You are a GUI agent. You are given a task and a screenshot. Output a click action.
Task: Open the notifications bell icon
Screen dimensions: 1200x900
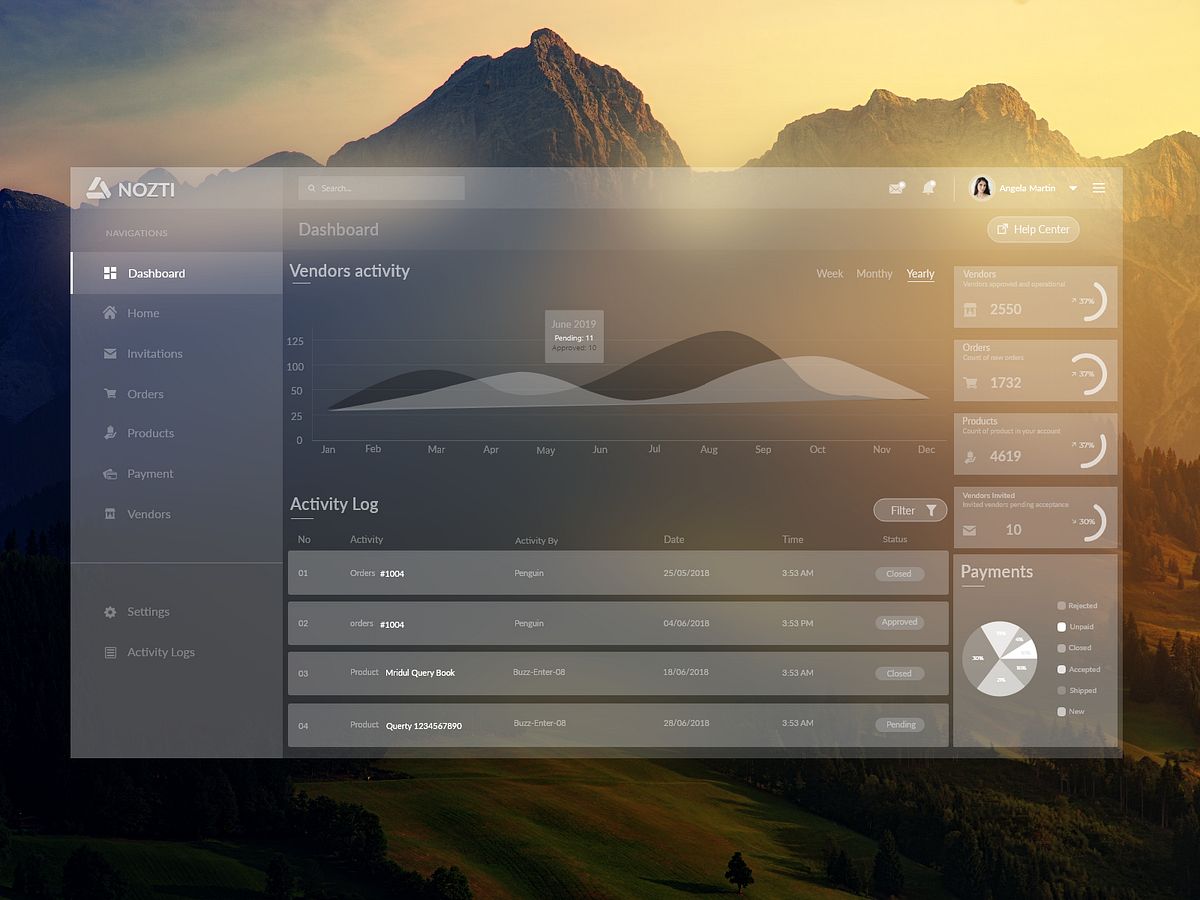(928, 188)
